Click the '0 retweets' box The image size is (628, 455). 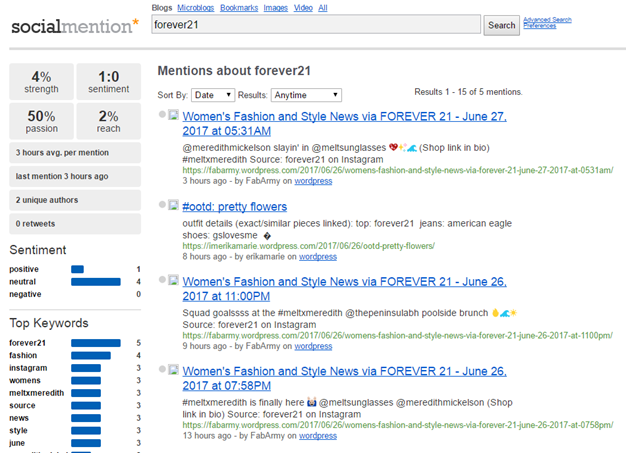point(75,223)
